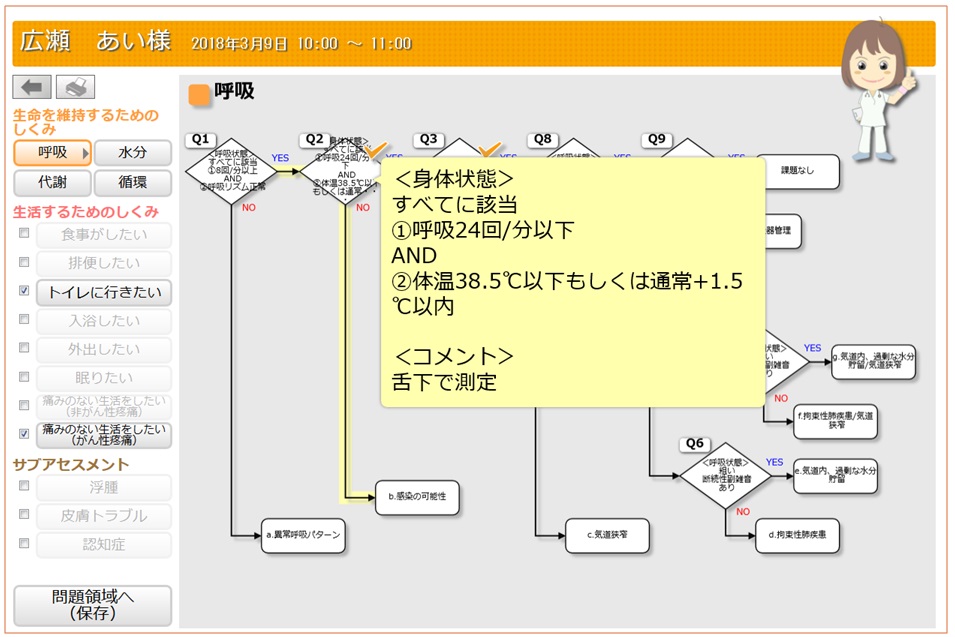Viewport: 955px width, 637px height.
Task: Toggle the 非がん性疼痛 checkbox
Action: coord(24,405)
